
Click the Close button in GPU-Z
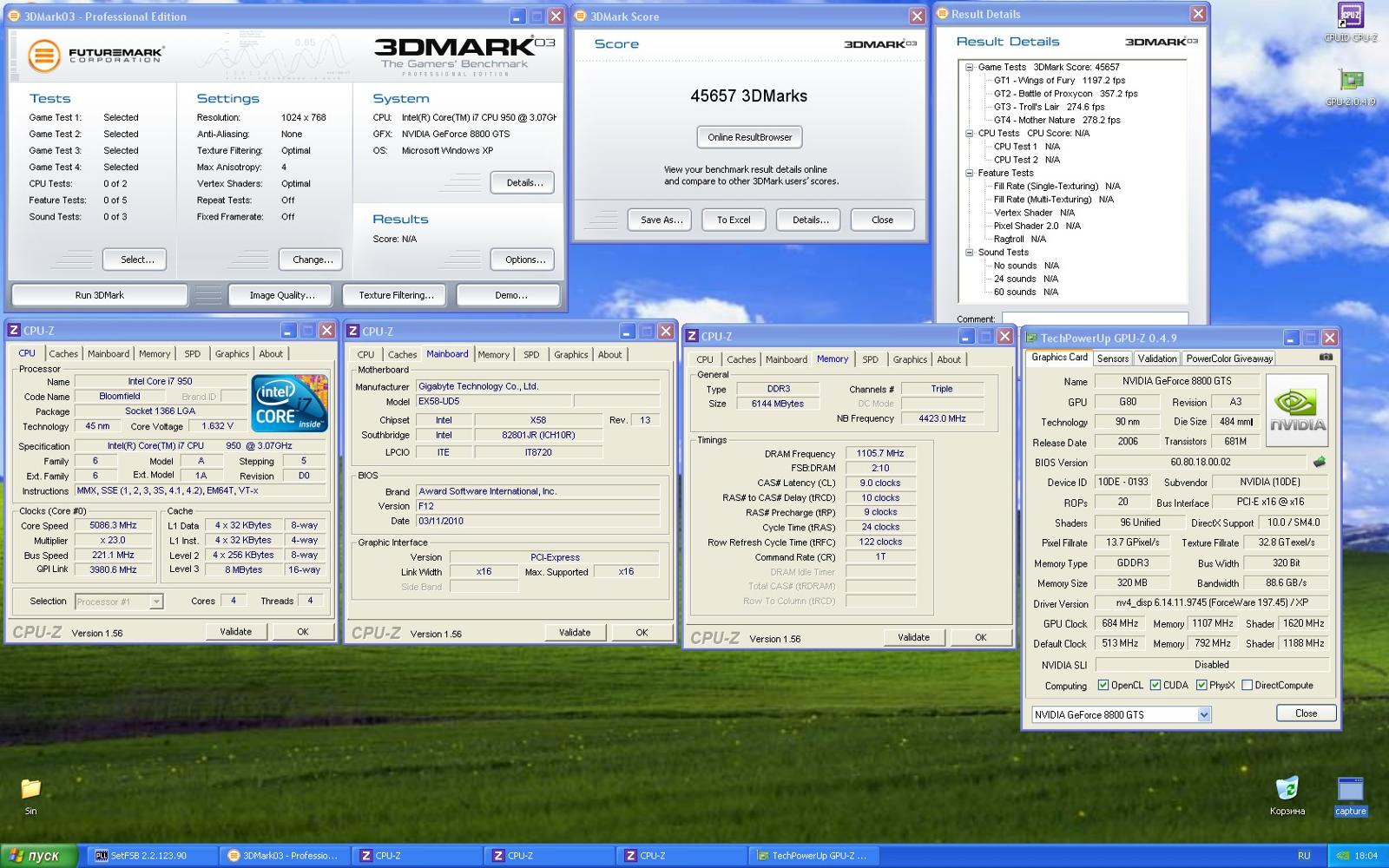(x=1306, y=713)
